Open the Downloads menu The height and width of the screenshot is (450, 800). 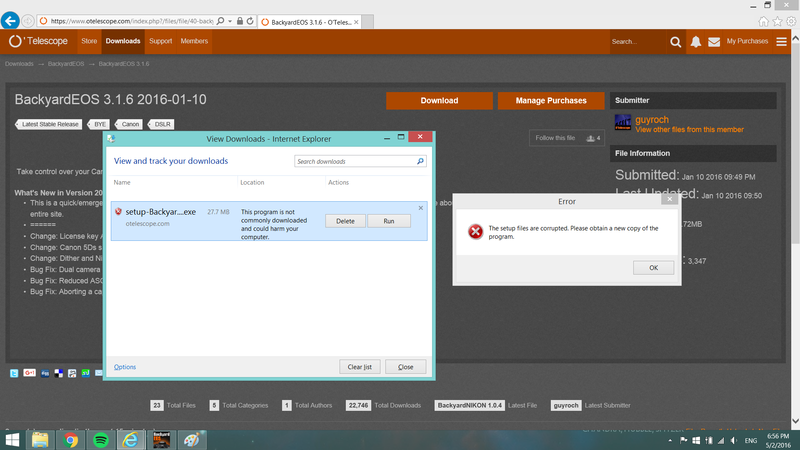click(123, 41)
